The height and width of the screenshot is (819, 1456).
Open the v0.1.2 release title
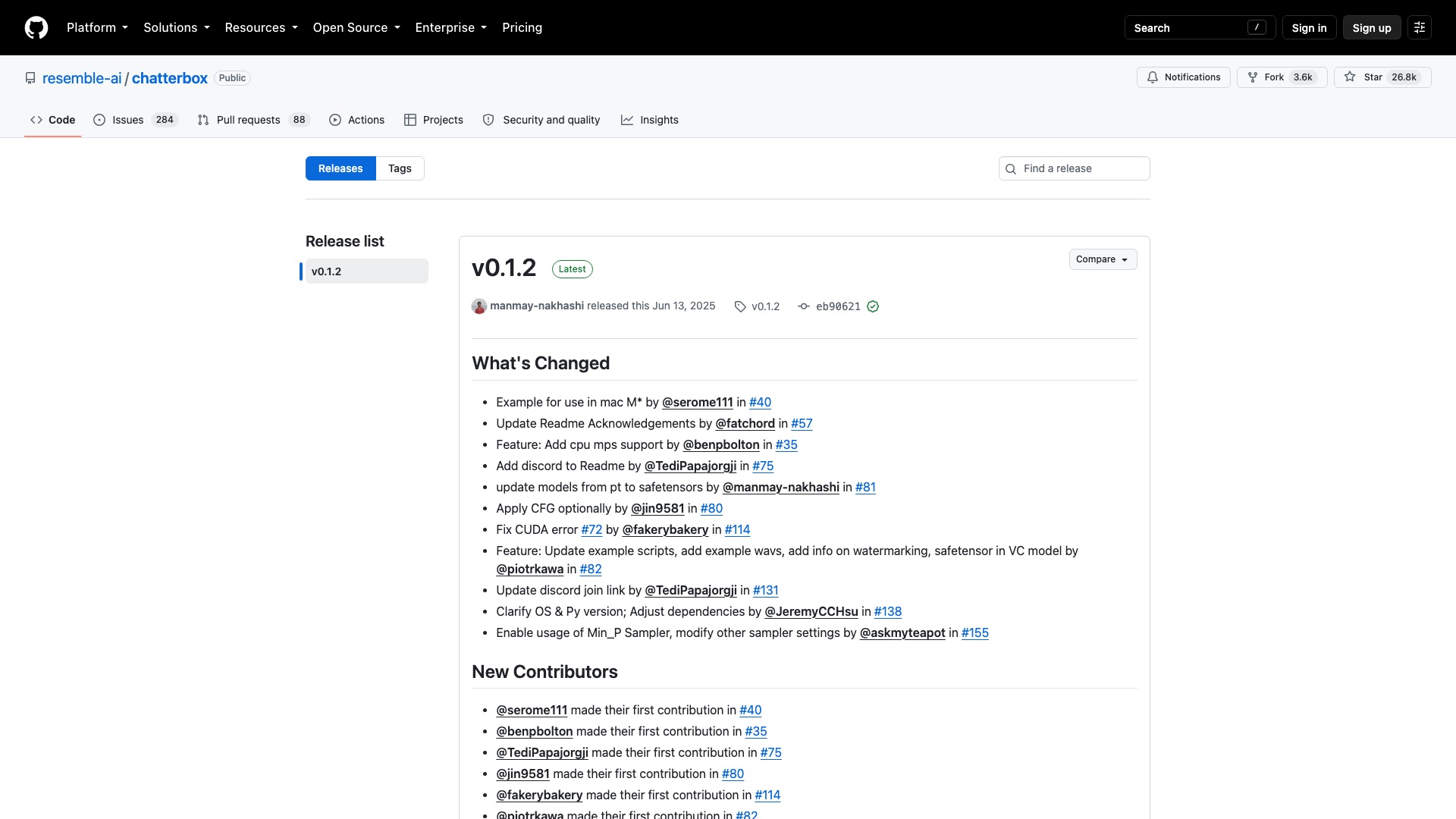(504, 268)
